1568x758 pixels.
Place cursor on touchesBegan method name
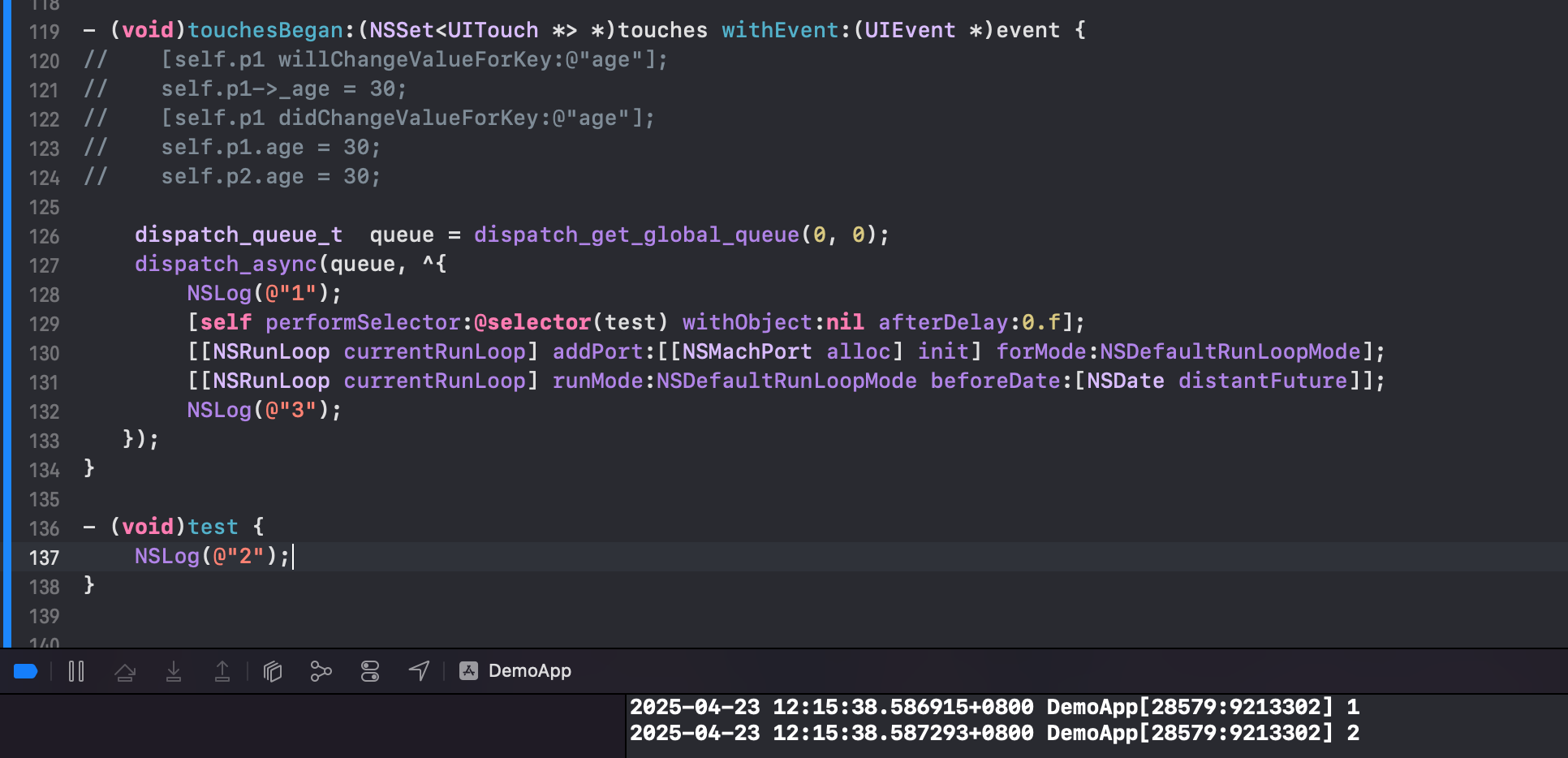265,30
